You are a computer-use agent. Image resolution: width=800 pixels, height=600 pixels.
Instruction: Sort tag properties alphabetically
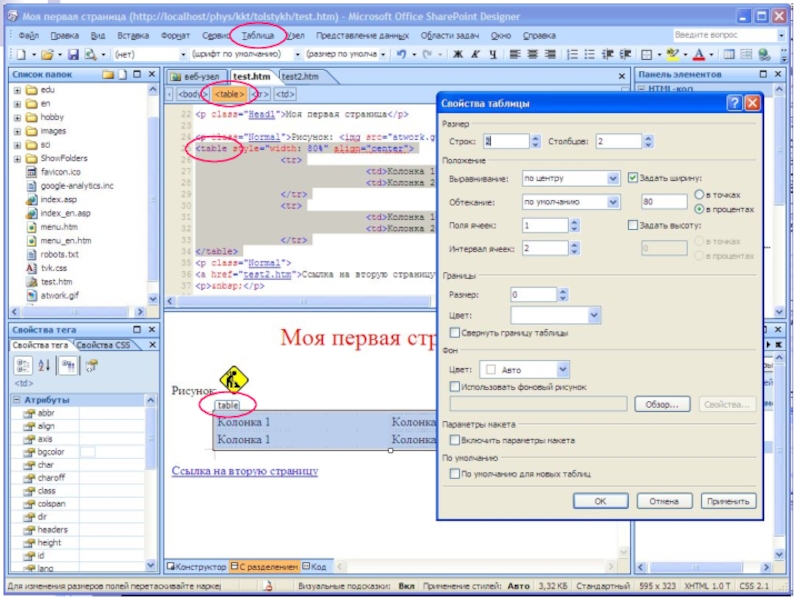[44, 365]
